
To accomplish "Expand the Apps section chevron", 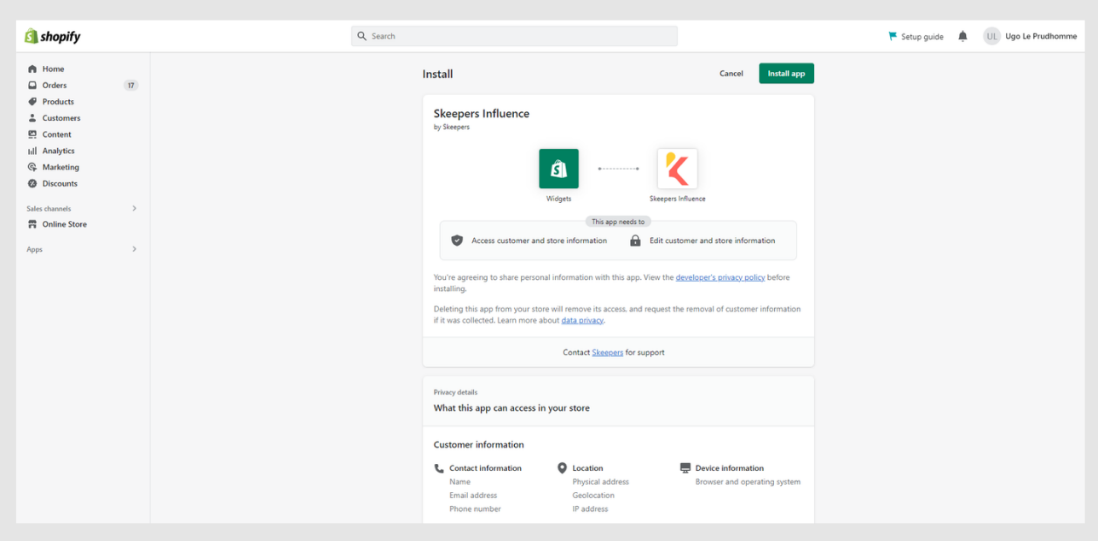I will [134, 249].
